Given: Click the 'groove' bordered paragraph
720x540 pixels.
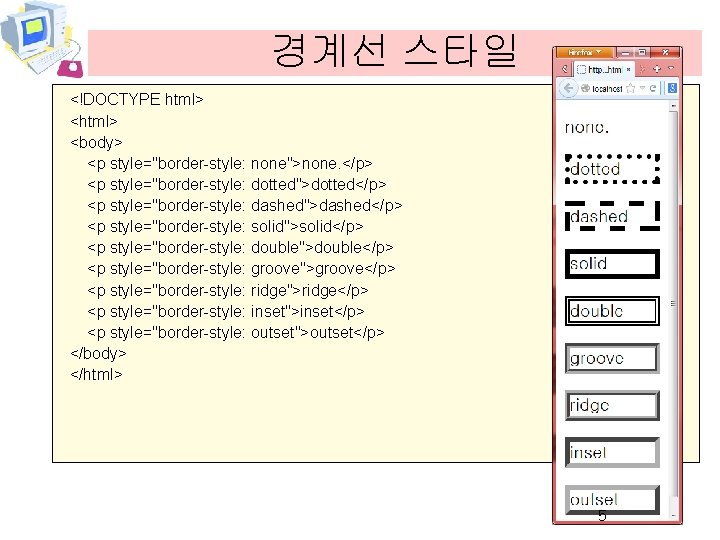Looking at the screenshot, I should (612, 358).
